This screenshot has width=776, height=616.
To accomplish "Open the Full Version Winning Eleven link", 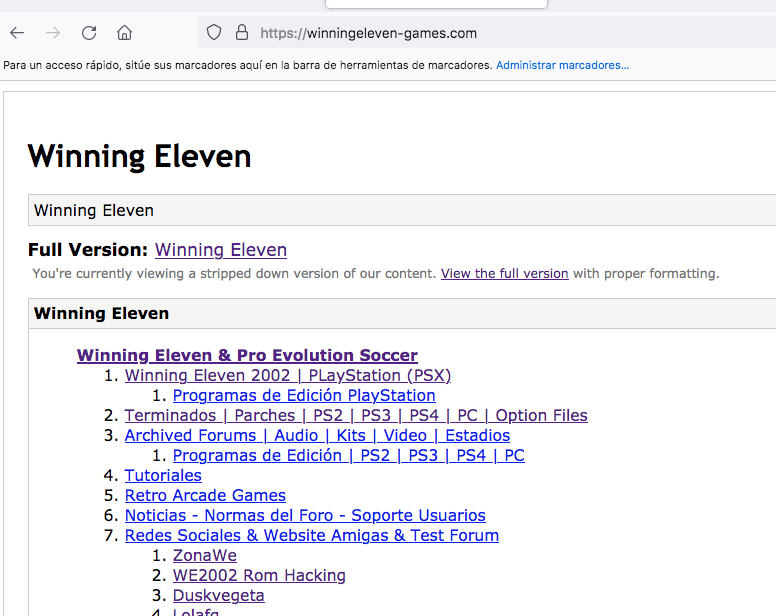I will tap(221, 250).
